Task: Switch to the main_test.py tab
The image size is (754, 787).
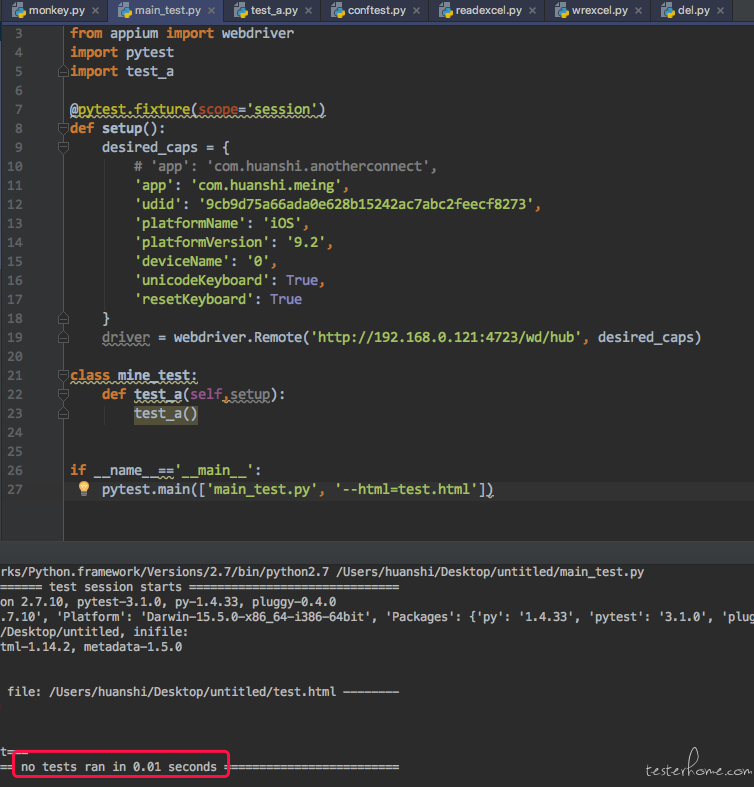Action: point(166,10)
